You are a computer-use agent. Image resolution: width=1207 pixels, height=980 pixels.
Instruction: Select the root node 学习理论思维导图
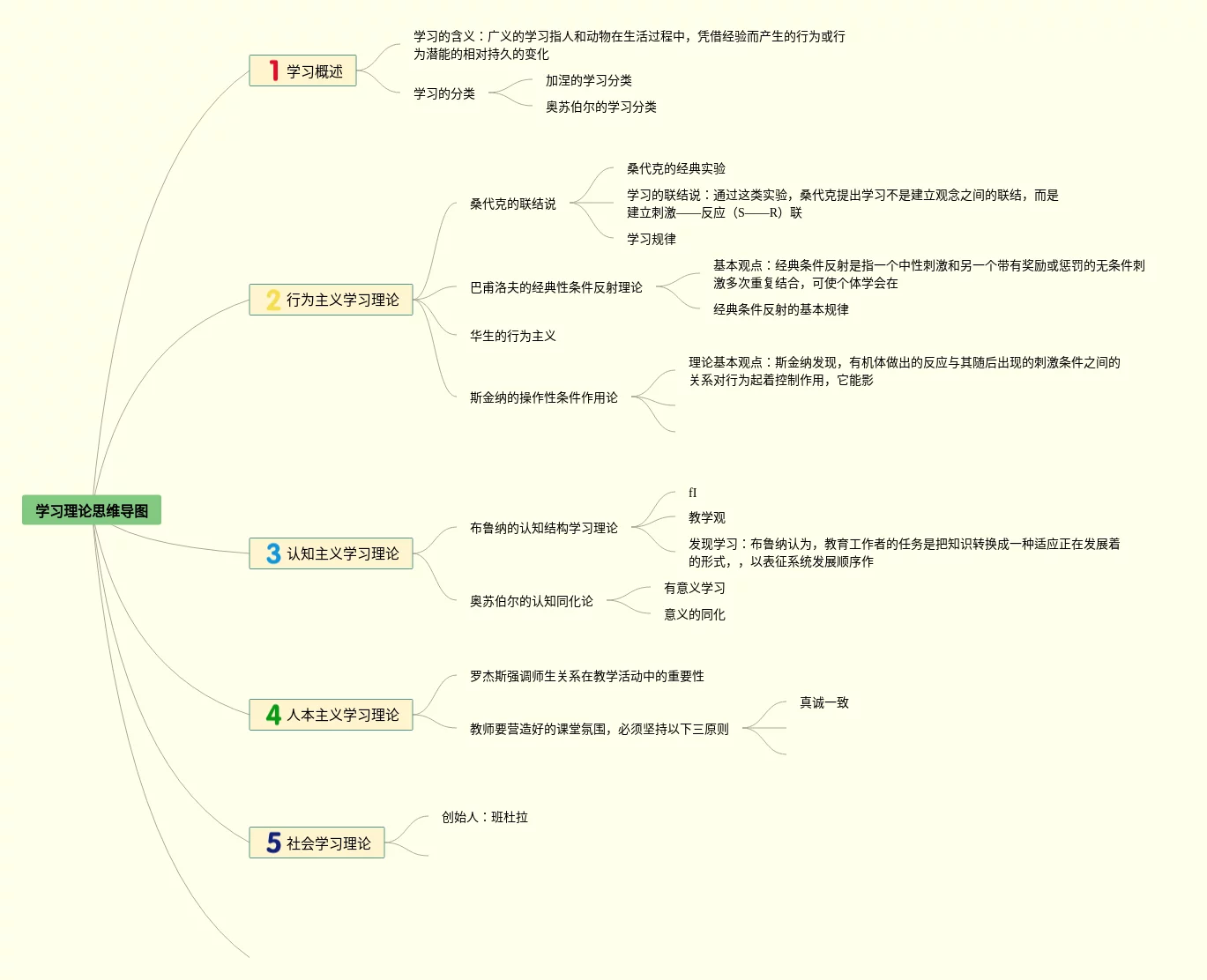coord(92,510)
